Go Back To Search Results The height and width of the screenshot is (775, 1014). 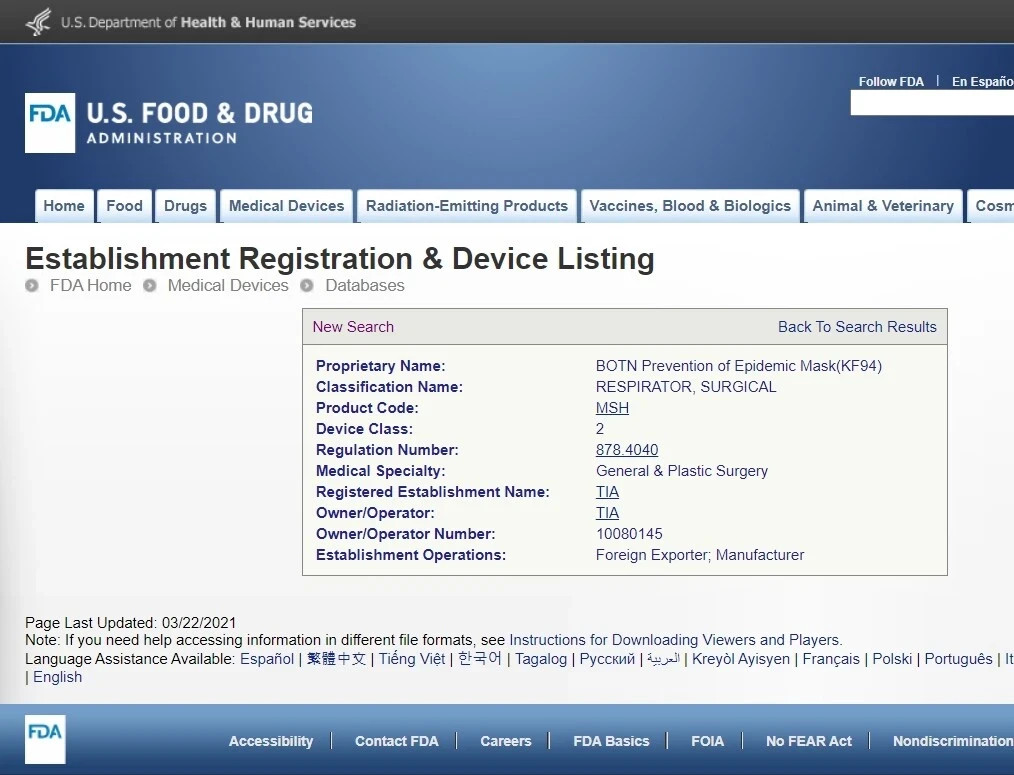[x=857, y=327]
